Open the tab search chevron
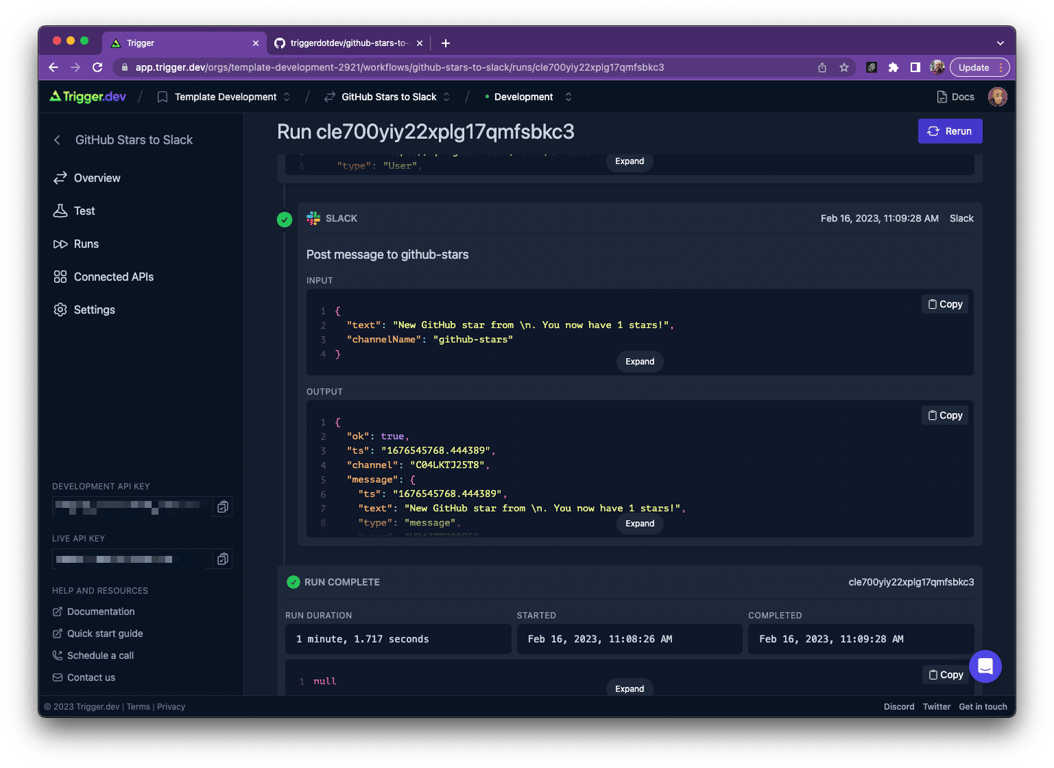 [1000, 43]
